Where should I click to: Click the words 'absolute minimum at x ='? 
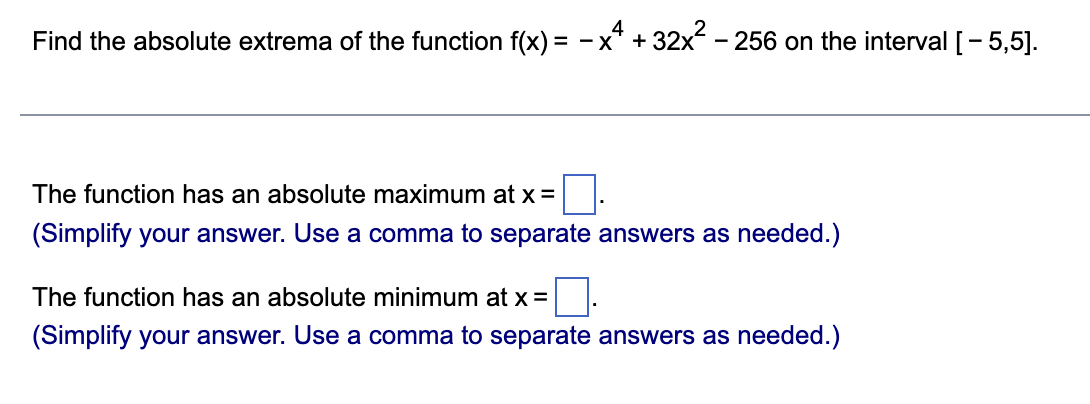pos(408,298)
